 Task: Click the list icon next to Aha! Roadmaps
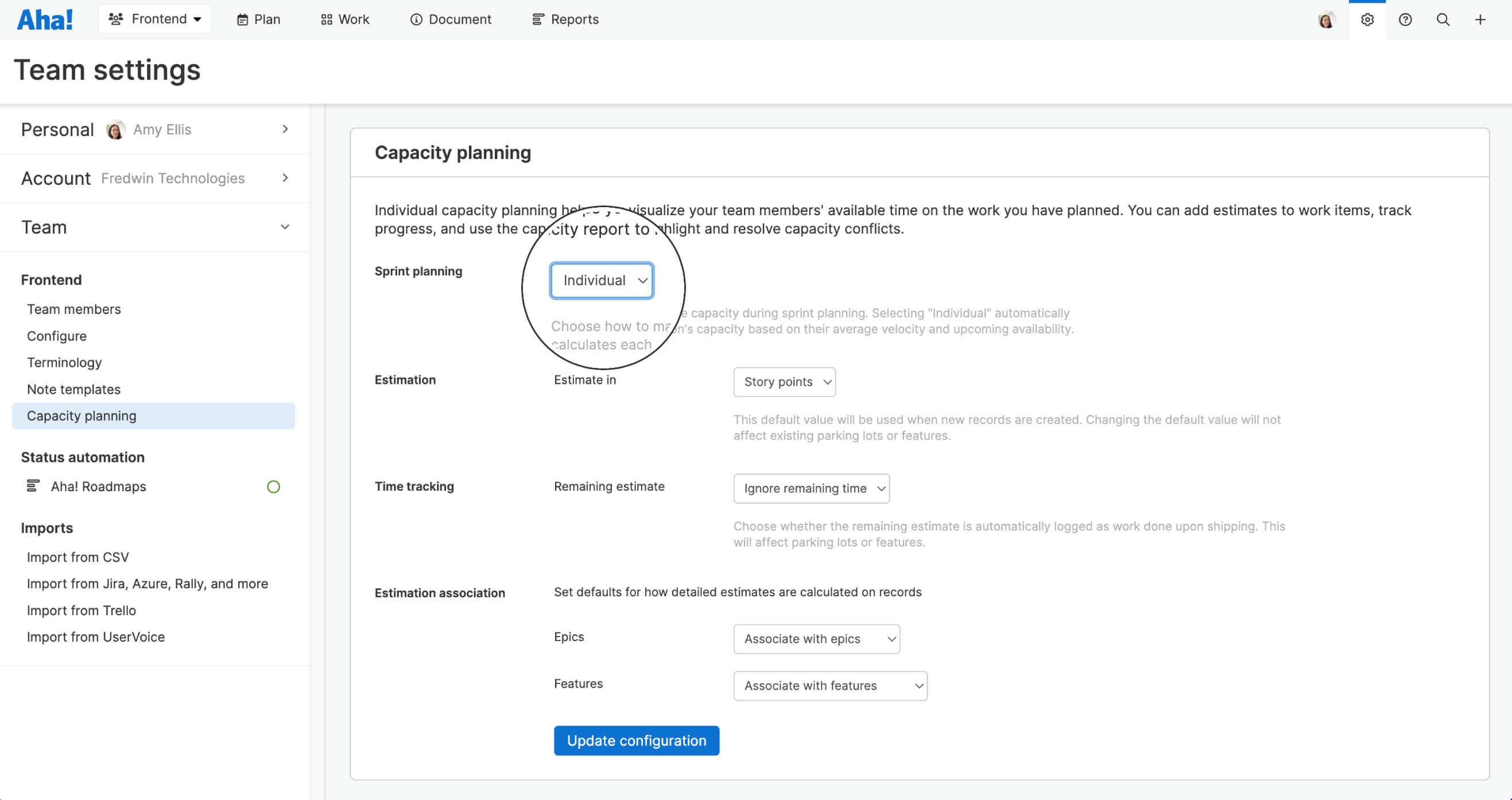[33, 486]
